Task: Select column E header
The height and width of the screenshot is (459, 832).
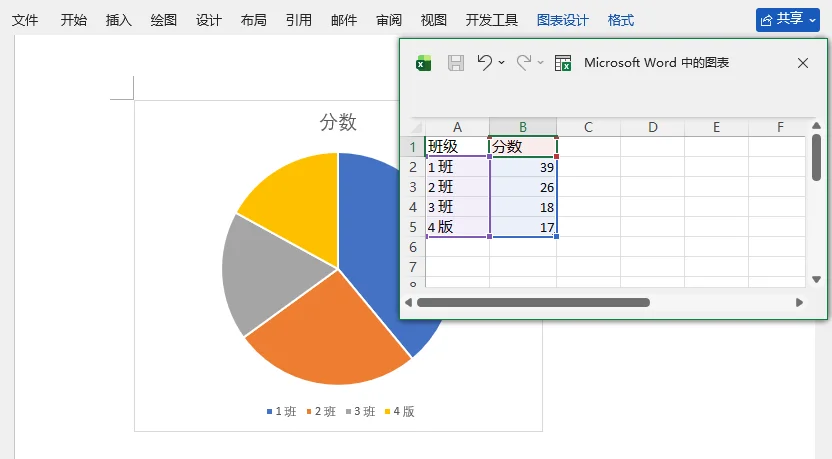Action: click(716, 127)
